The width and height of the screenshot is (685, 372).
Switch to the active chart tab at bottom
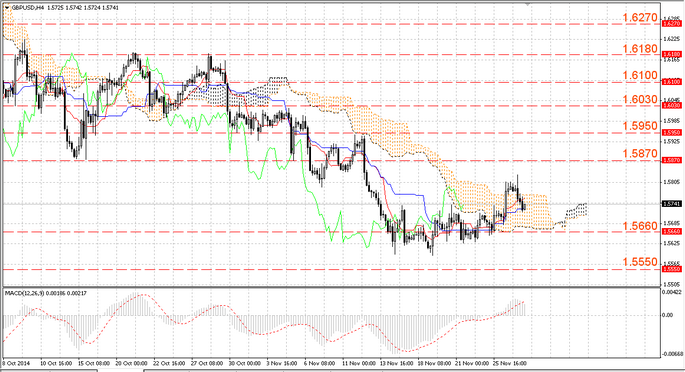(x=121, y=371)
